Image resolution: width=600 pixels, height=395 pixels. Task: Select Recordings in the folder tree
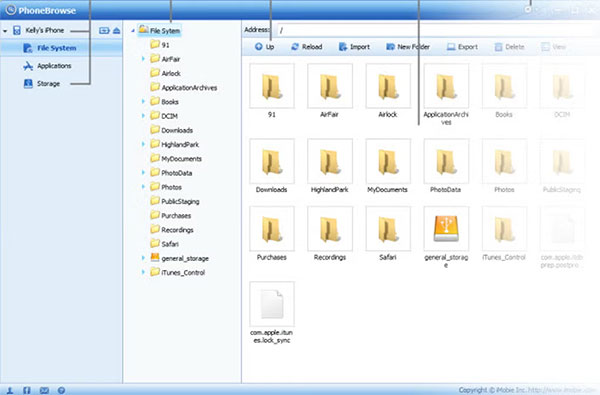(x=172, y=229)
